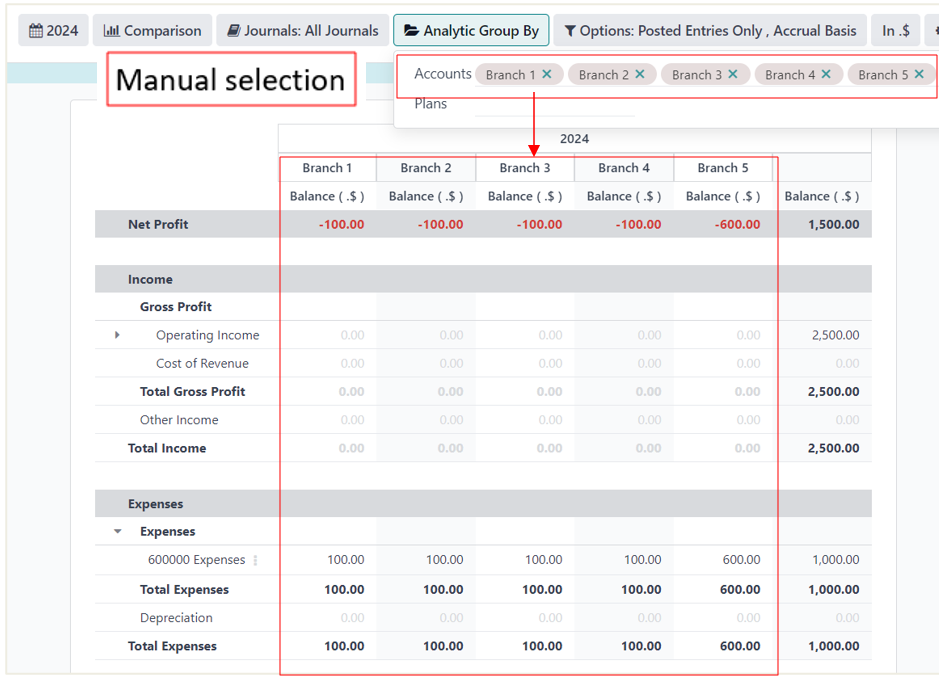Click Total Gross Profit total value 2,500.00
This screenshot has width=939, height=684.
coord(834,392)
